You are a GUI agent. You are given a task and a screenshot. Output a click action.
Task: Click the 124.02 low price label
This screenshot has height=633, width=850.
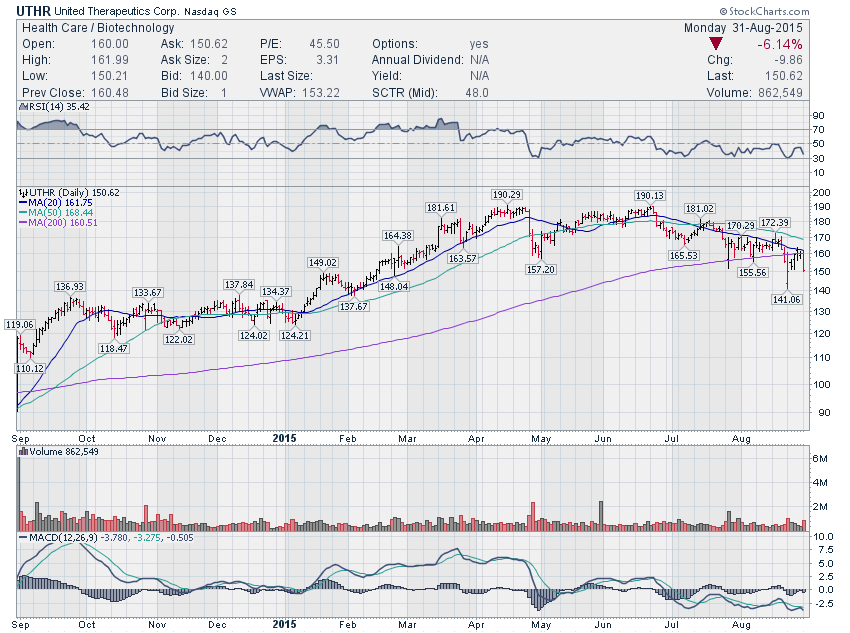pyautogui.click(x=254, y=335)
